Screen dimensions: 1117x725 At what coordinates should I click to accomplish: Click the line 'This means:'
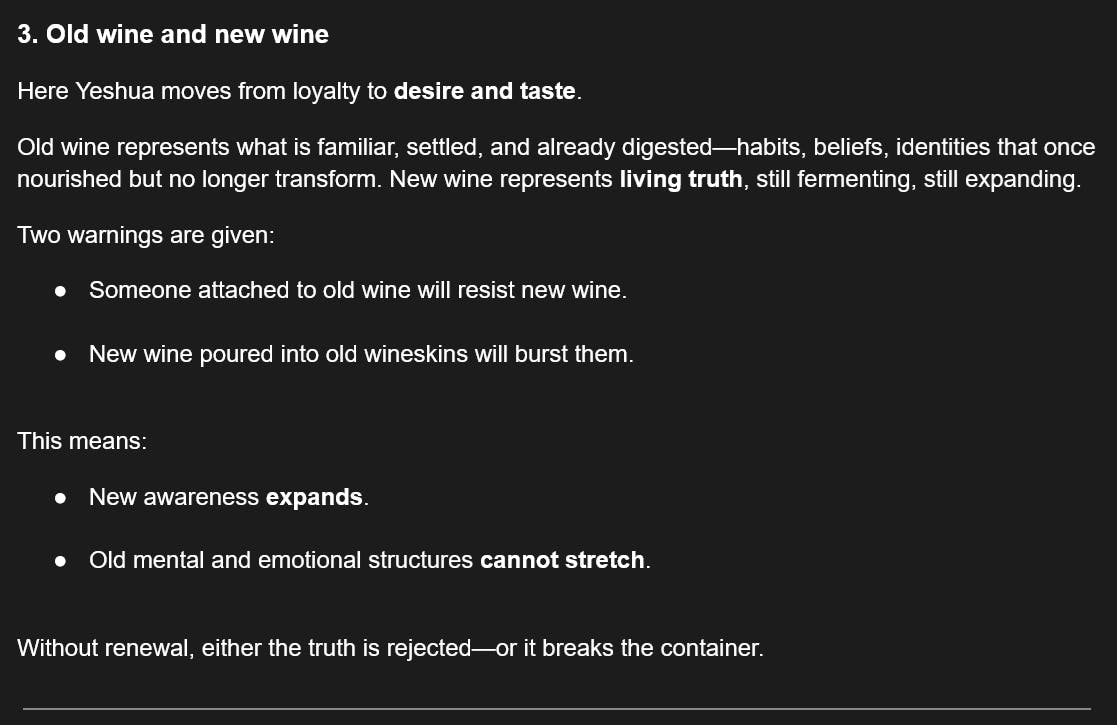pyautogui.click(x=82, y=441)
